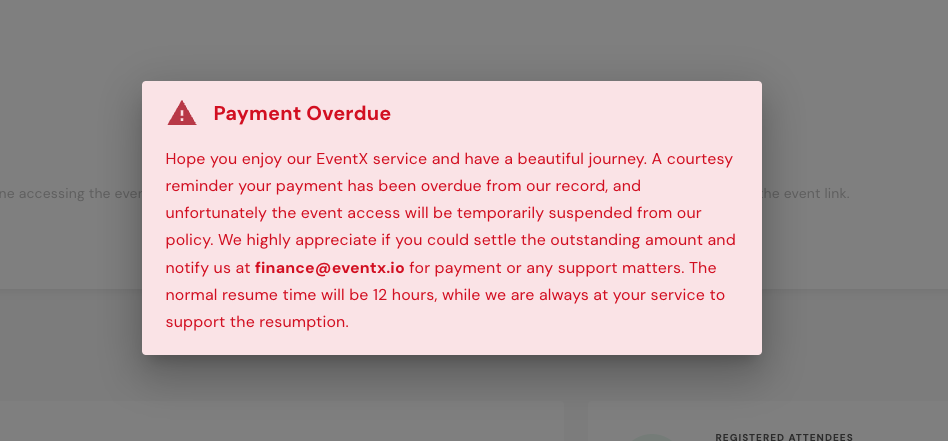Image resolution: width=948 pixels, height=441 pixels.
Task: Open the finance@eventx.io email link
Action: click(330, 267)
